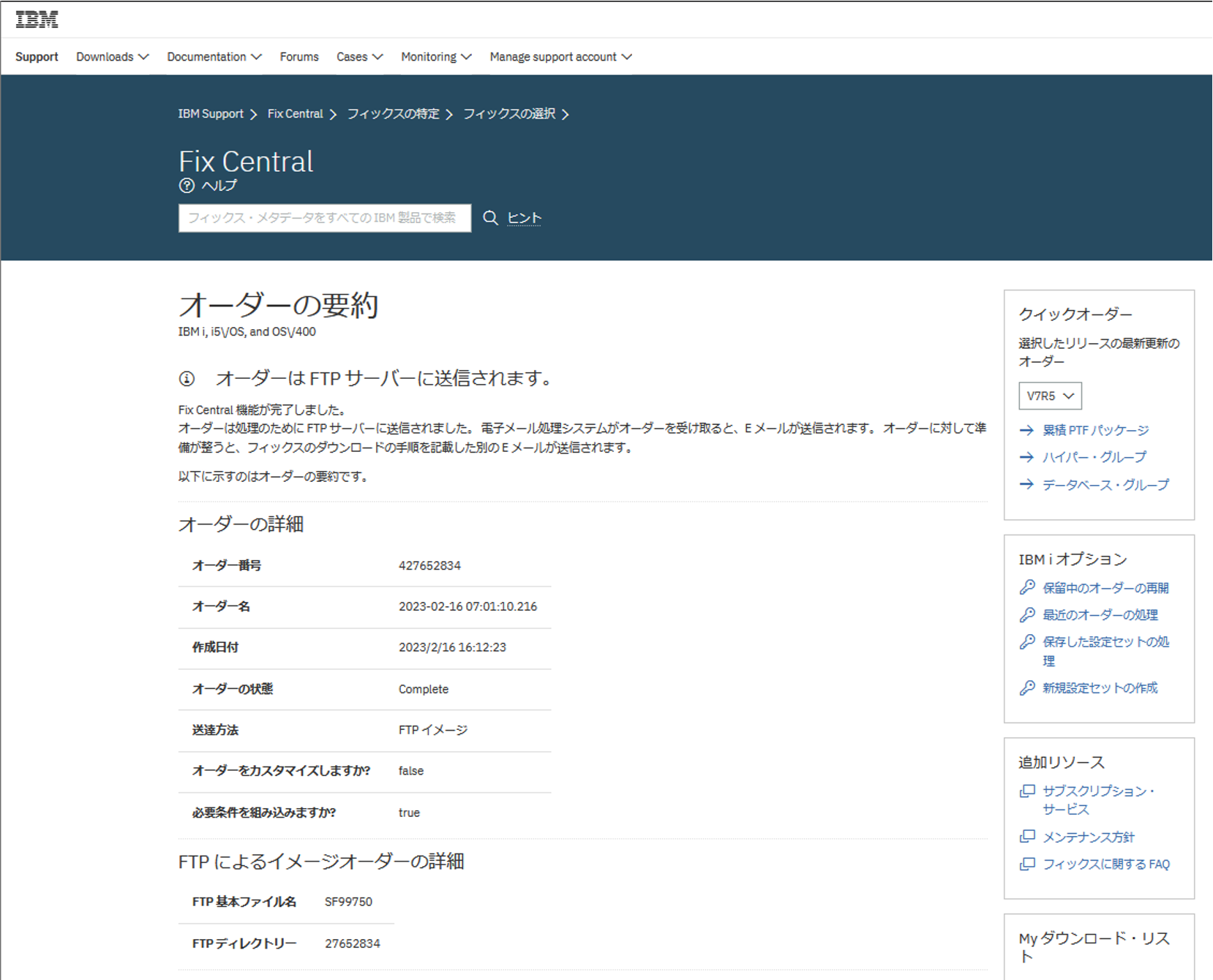Click the Fix Central page title
The height and width of the screenshot is (980, 1213).
(246, 162)
